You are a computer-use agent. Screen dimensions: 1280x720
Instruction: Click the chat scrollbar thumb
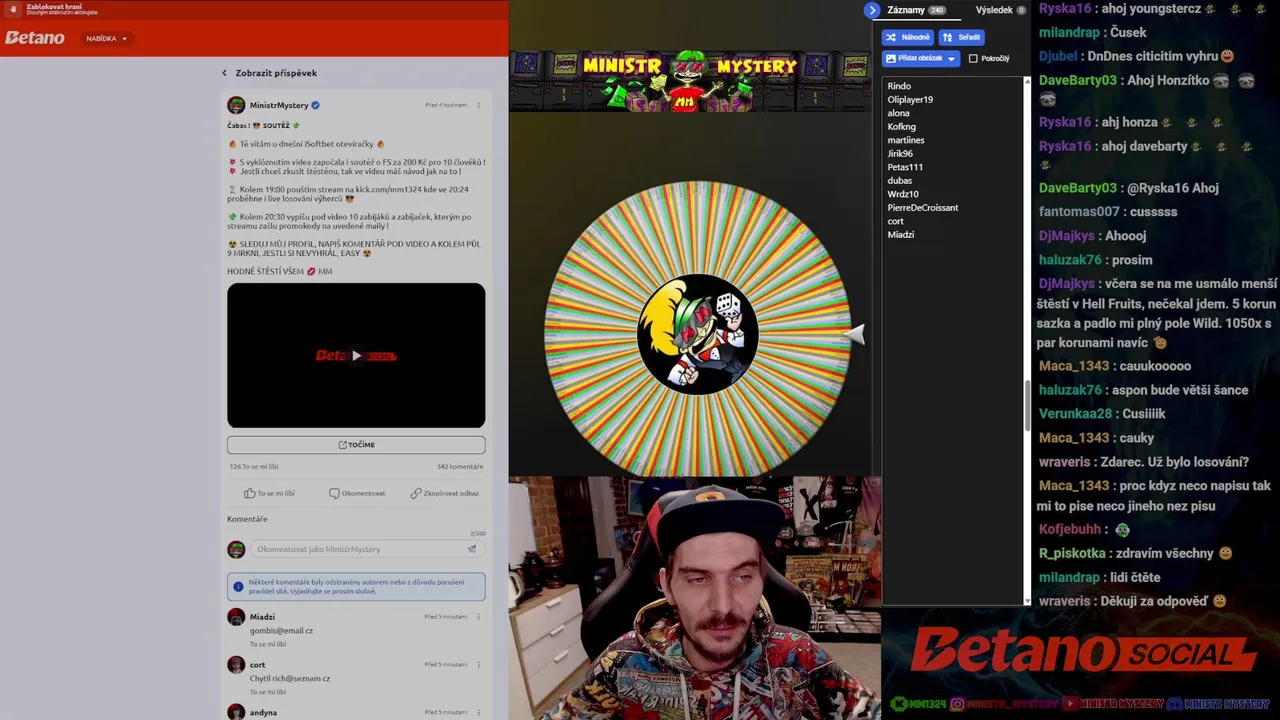tap(1027, 405)
